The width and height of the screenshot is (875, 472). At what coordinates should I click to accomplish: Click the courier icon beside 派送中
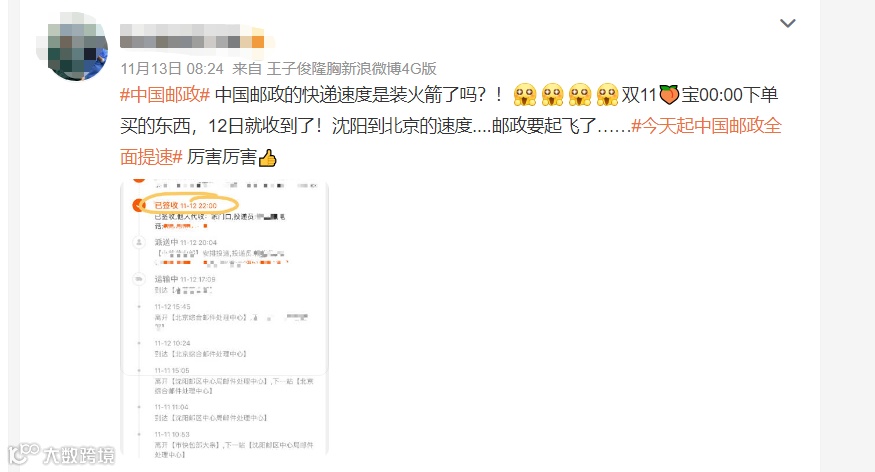point(138,242)
